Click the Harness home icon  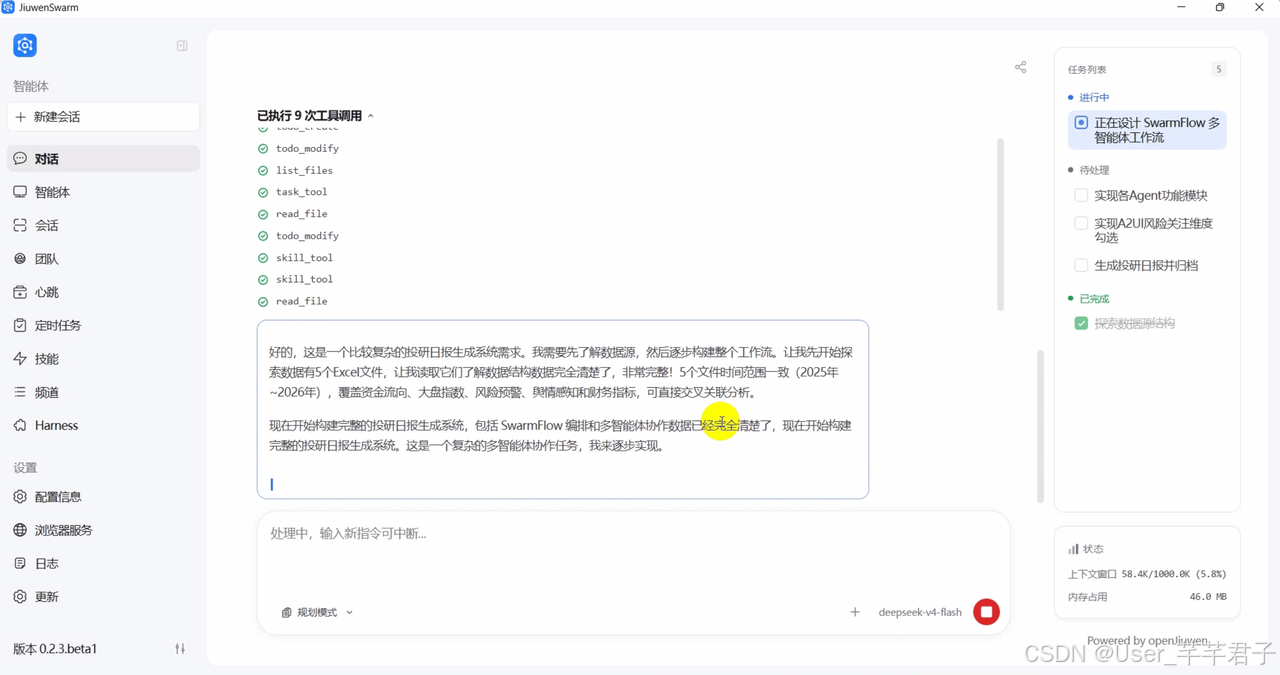click(20, 425)
